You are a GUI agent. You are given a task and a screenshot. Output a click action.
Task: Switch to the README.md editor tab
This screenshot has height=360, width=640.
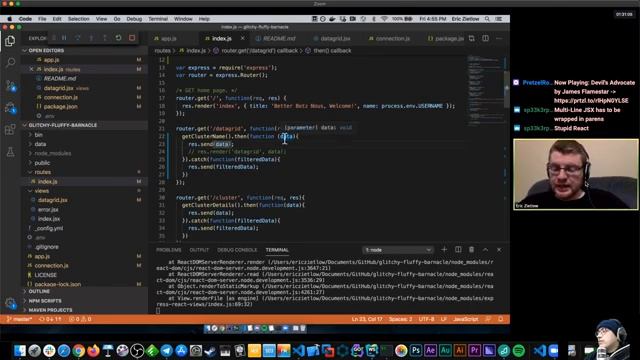coord(279,38)
